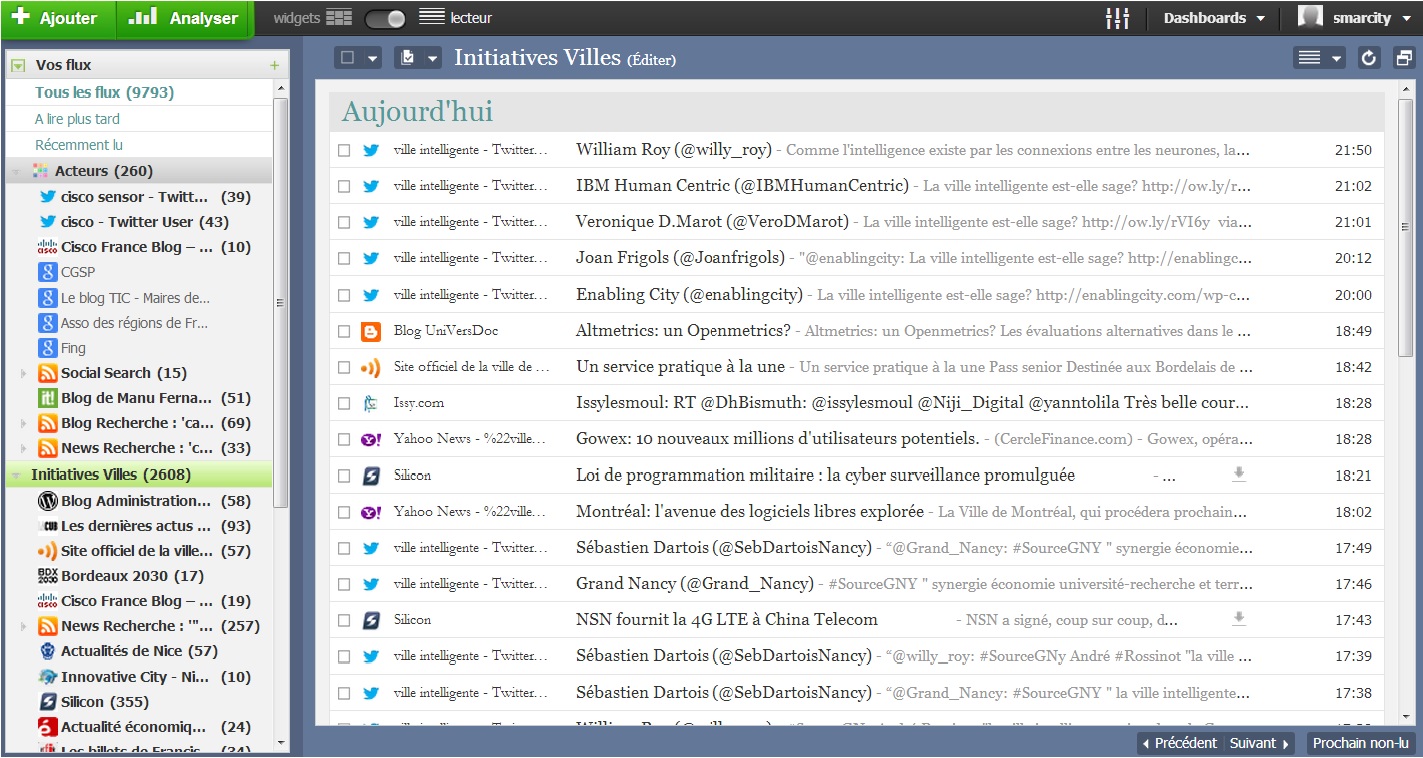Open Le blog TIC - Maires feed
Viewport: 1423px width, 758px height.
click(135, 298)
